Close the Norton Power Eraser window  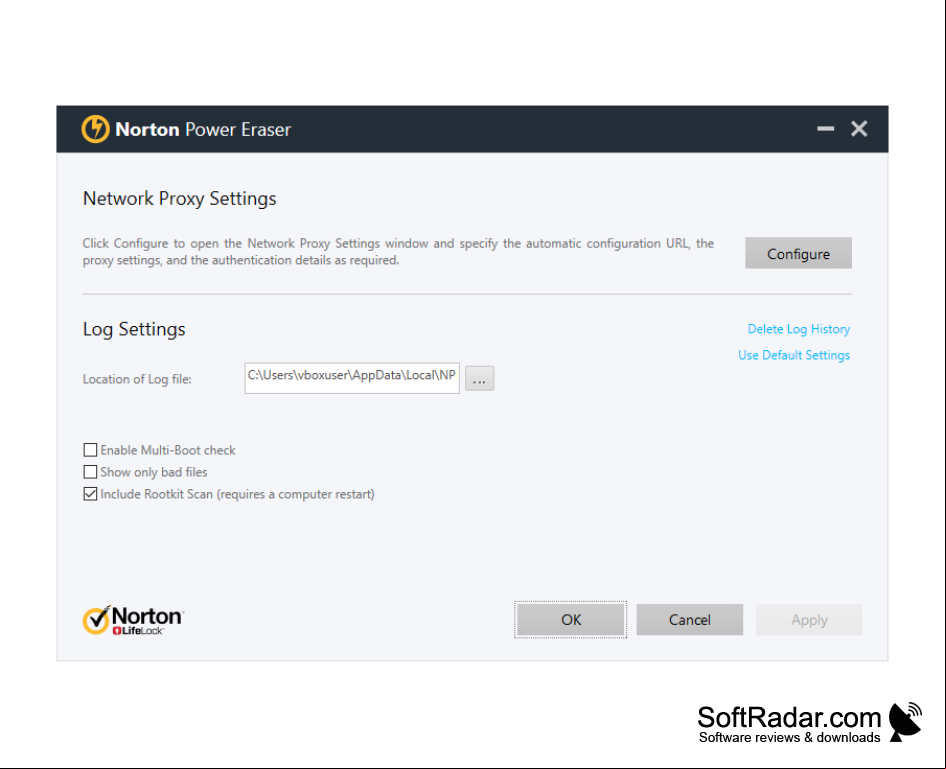[859, 128]
